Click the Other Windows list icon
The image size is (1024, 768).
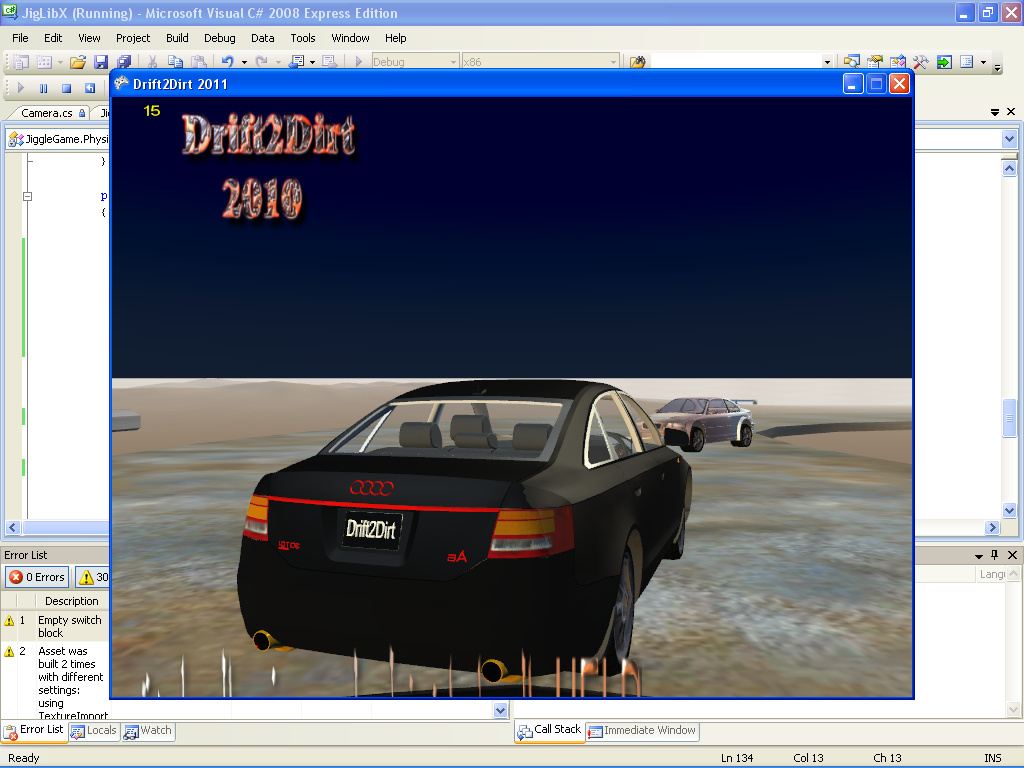coord(967,62)
